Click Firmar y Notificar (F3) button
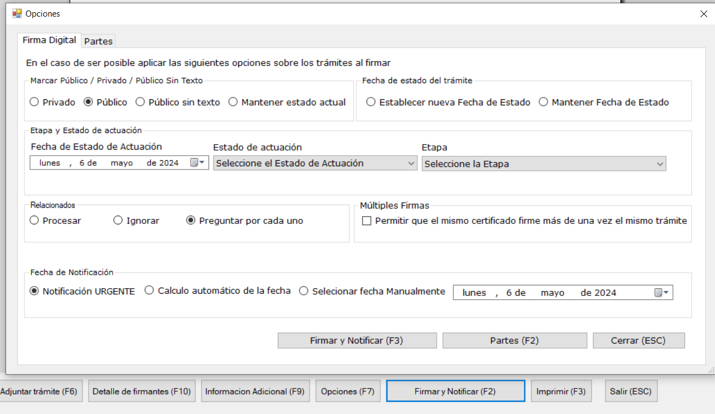This screenshot has width=715, height=414. coord(356,341)
